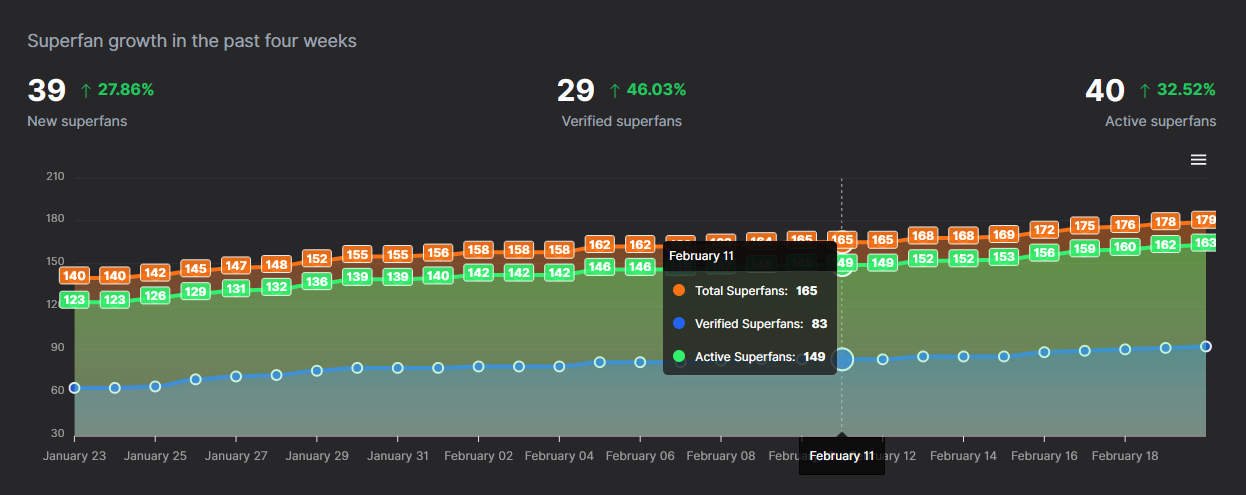Click the green 136 data label
The height and width of the screenshot is (495, 1246).
pyautogui.click(x=317, y=282)
